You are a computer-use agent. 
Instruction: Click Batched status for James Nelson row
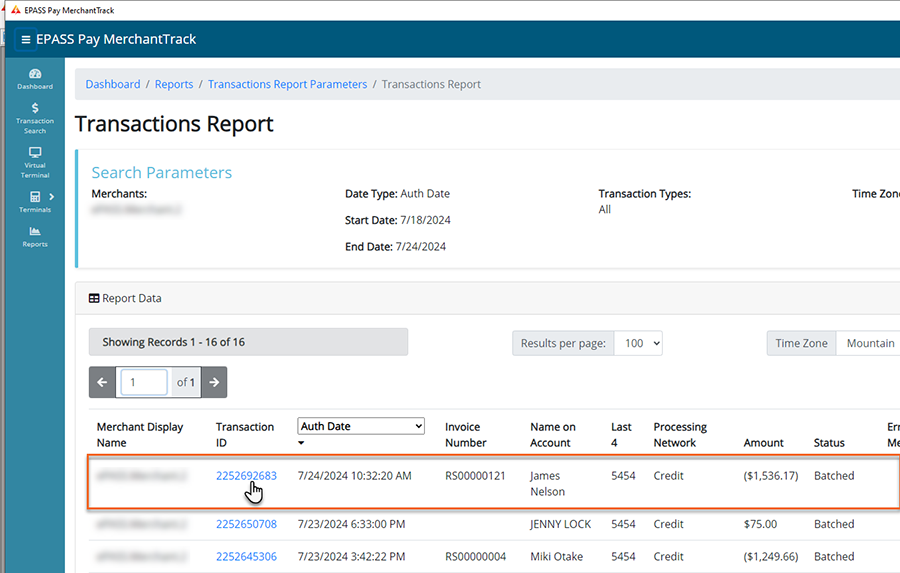click(x=834, y=476)
